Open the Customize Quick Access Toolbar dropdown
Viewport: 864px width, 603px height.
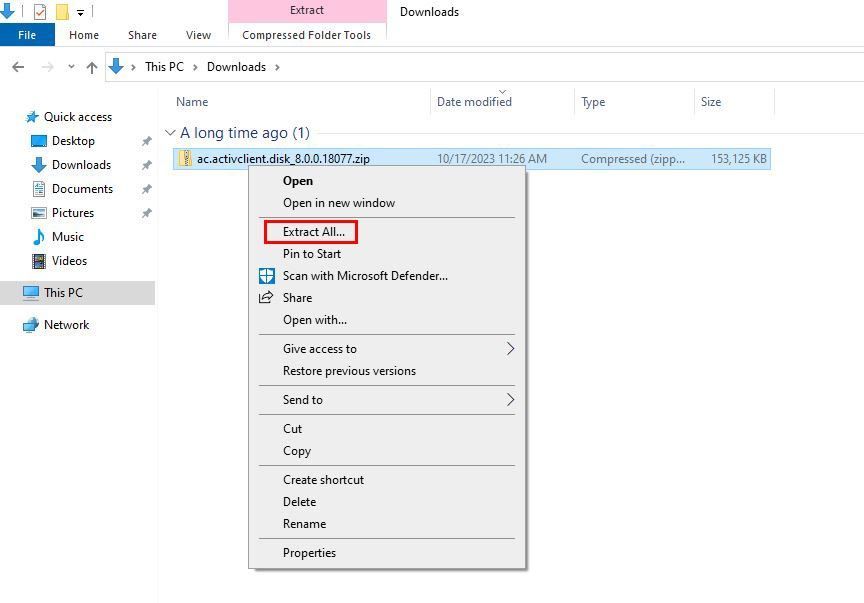80,12
